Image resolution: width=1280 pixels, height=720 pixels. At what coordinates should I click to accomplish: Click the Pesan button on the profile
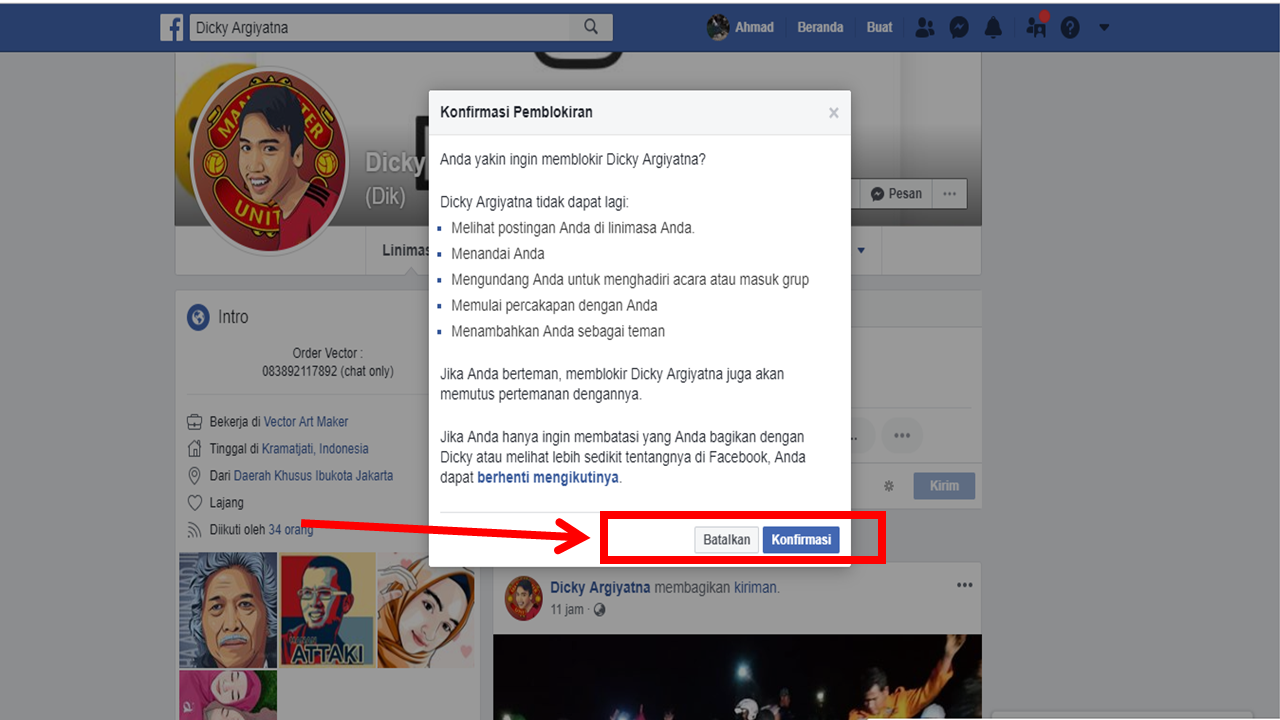[x=895, y=193]
